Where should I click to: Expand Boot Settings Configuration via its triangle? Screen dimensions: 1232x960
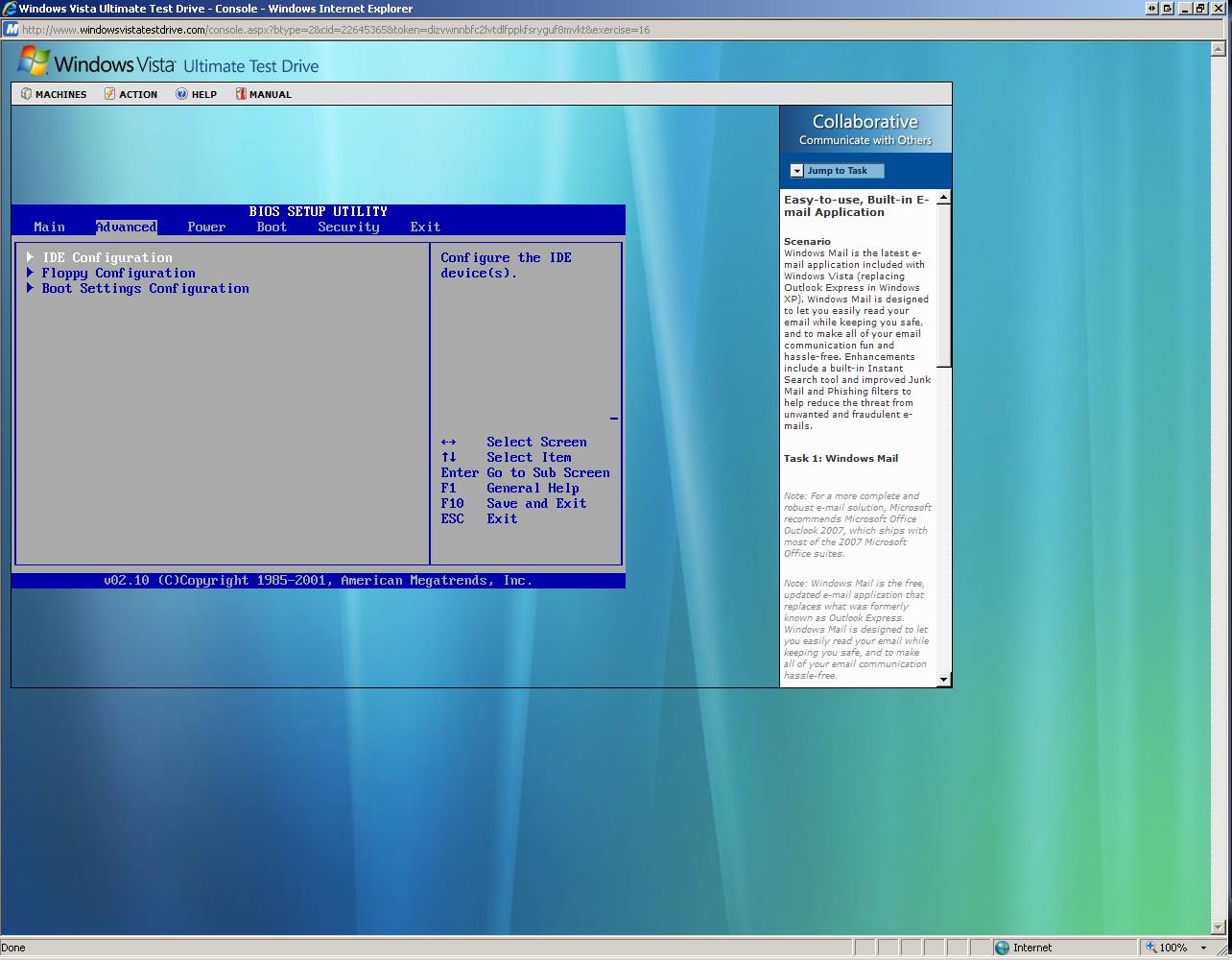(31, 288)
